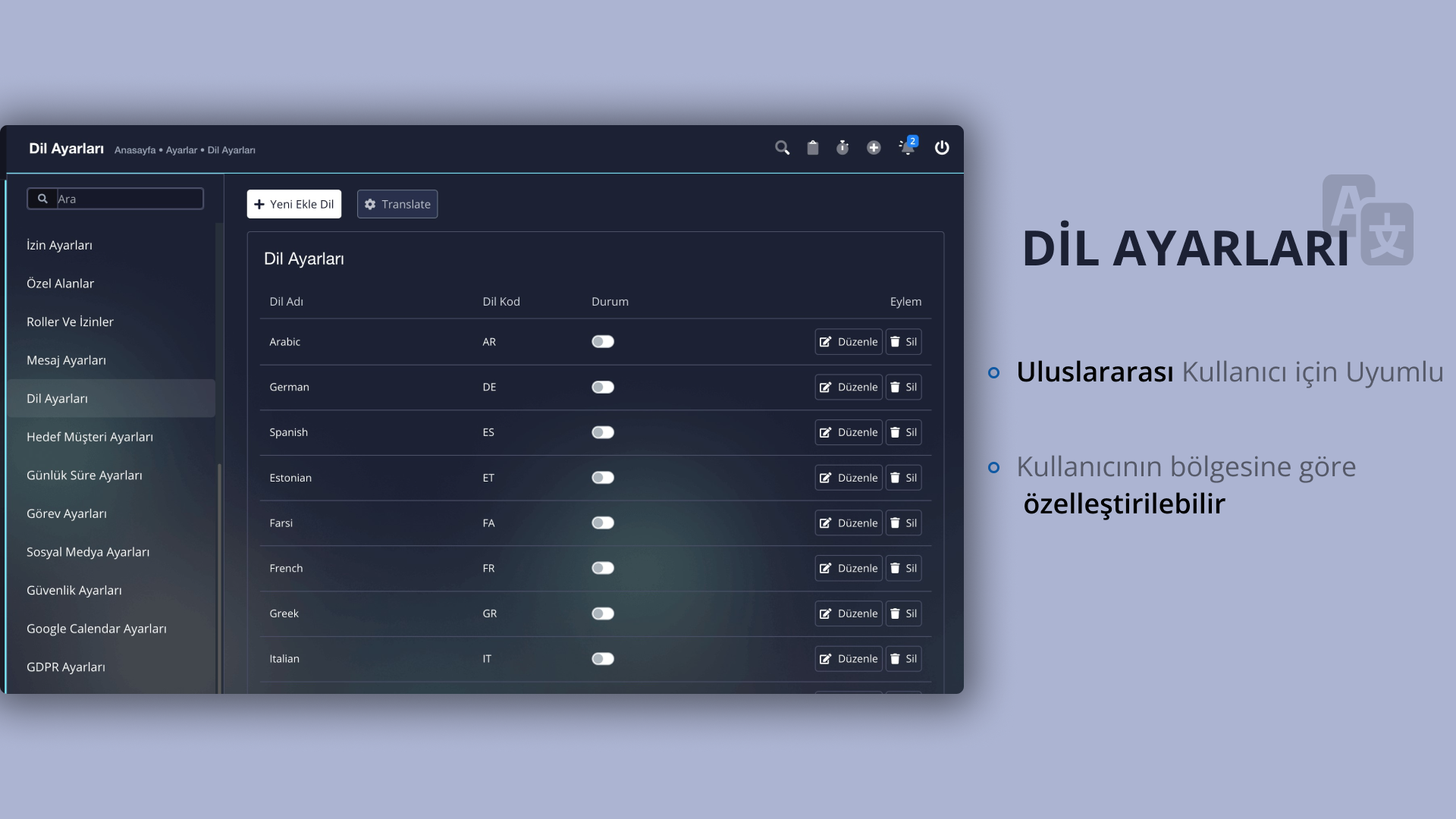Click Düzenle edit button for German
The height and width of the screenshot is (819, 1456).
pos(849,388)
